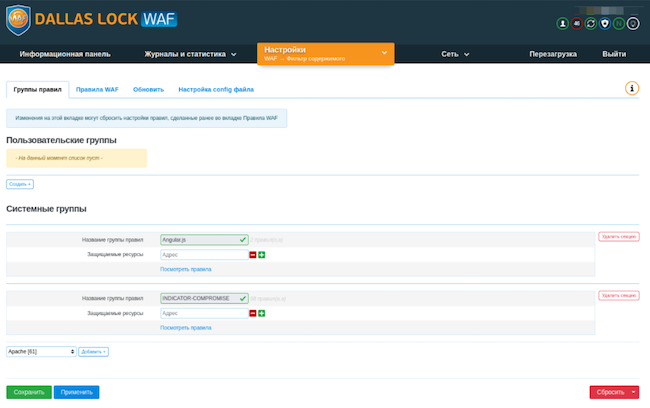Open Посмотреть правила for INDICATOR-COMPROMISE group

click(186, 328)
